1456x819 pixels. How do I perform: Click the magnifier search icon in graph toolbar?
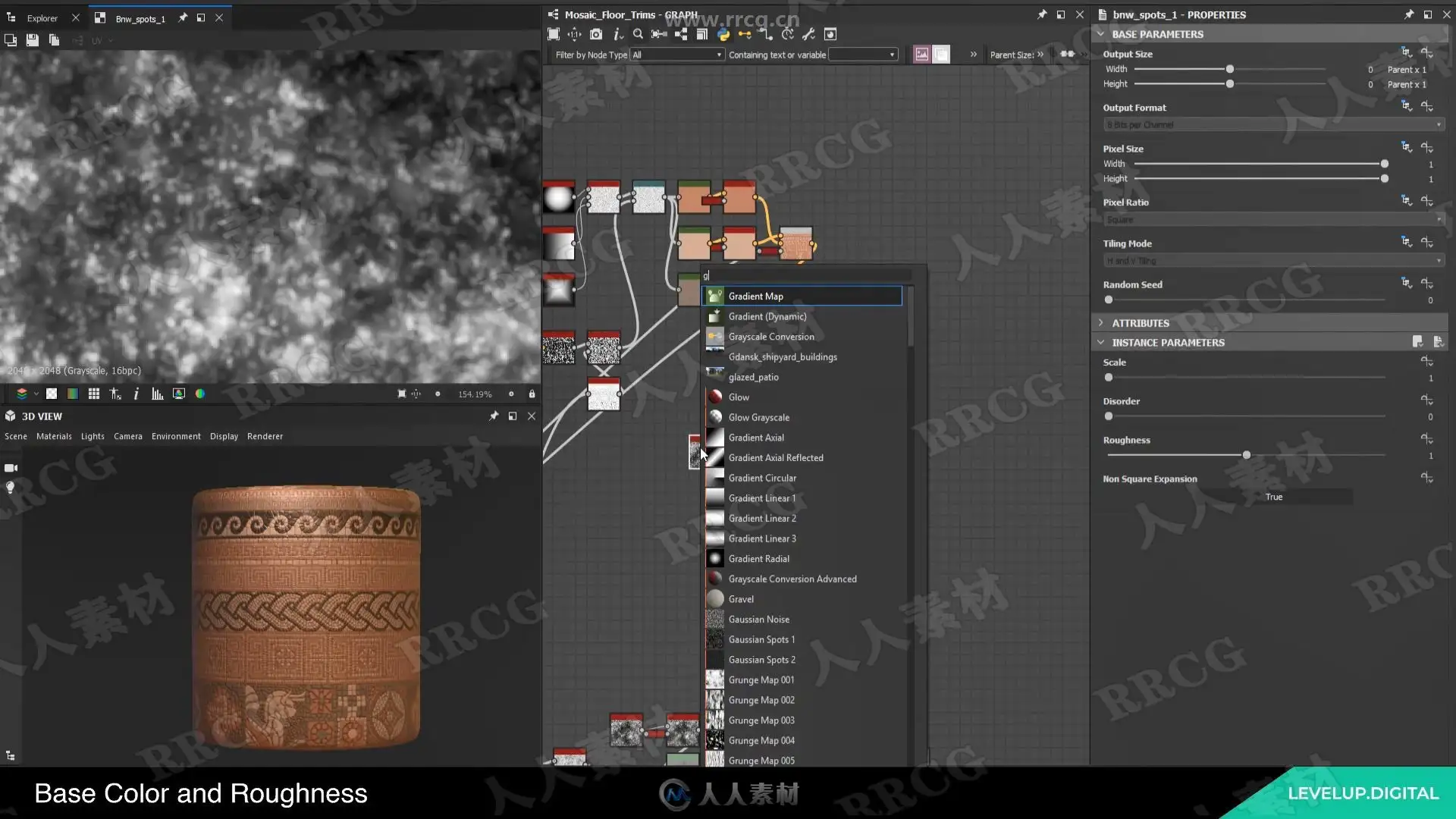638,34
